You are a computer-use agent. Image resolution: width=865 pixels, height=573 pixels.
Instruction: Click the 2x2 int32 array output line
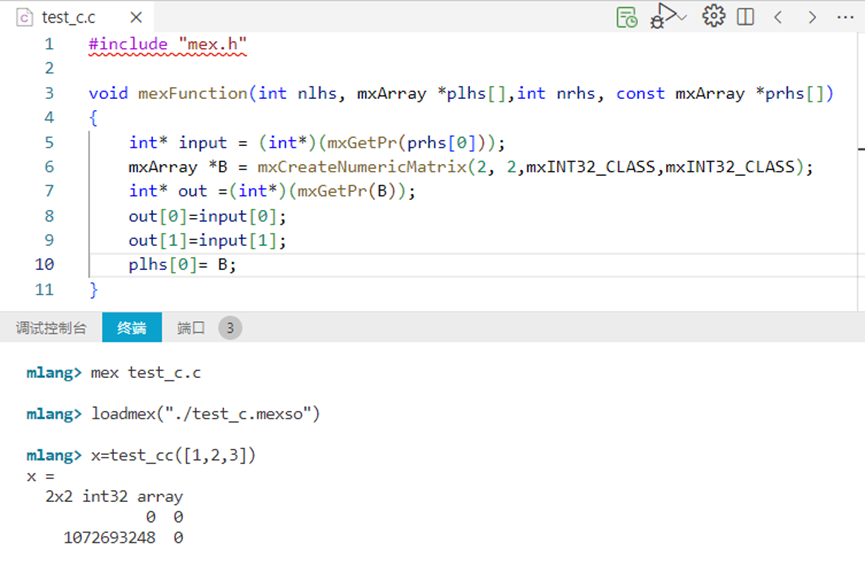click(114, 496)
